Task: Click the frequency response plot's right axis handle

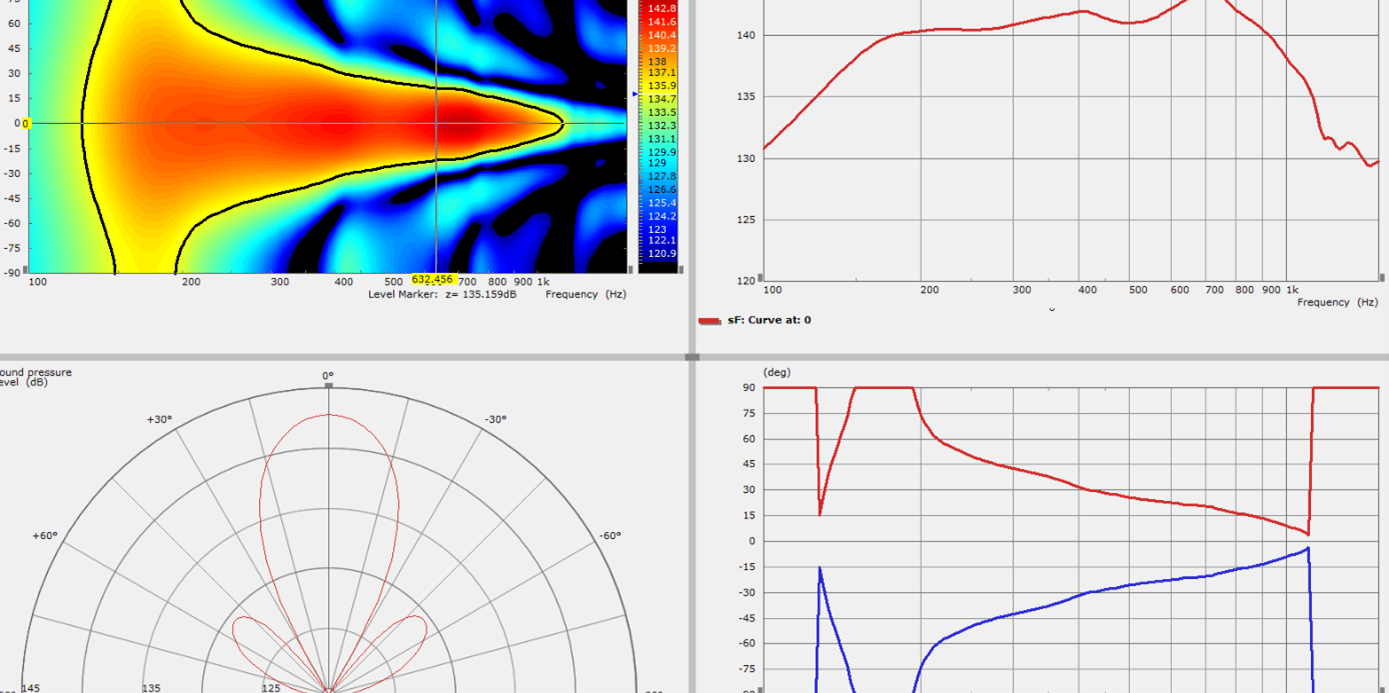Action: pos(1382,279)
